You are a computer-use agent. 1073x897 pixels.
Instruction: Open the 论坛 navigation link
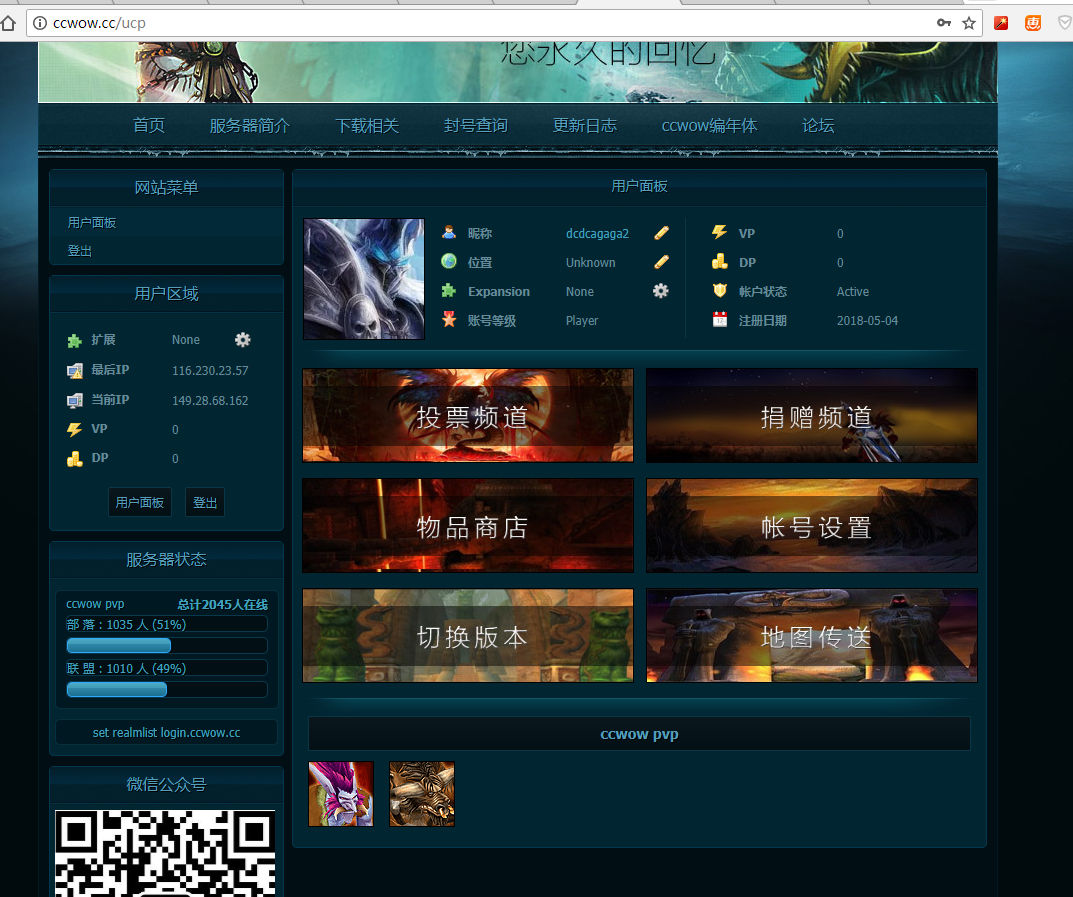tap(818, 126)
